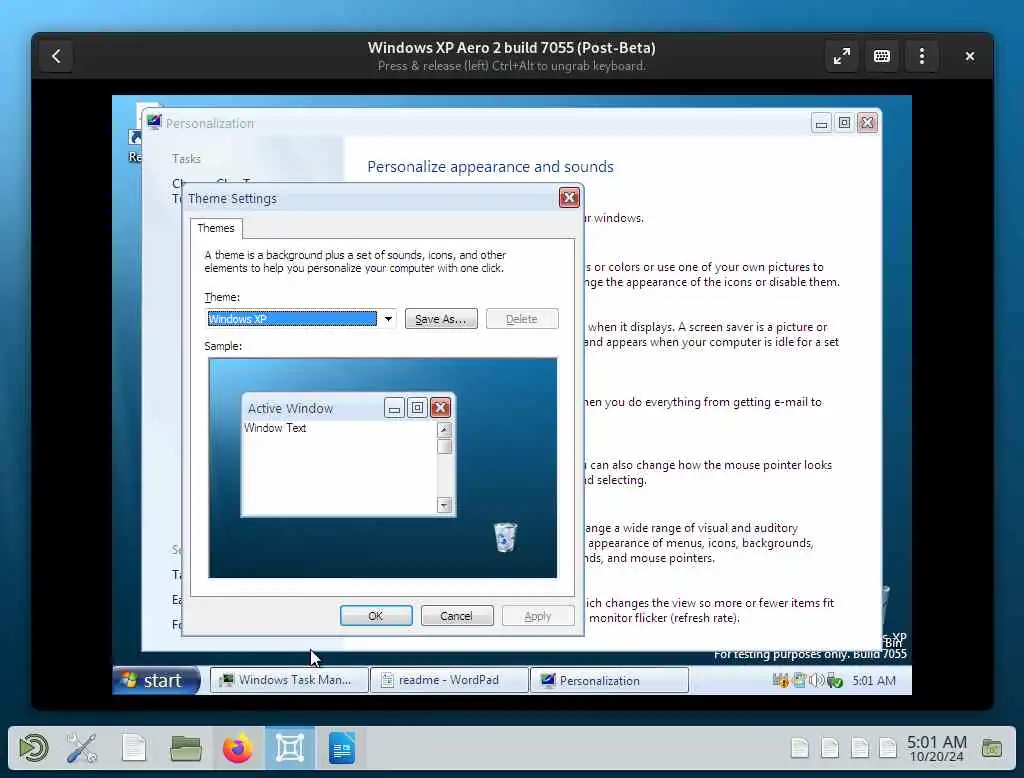Switch to the Themes tab

216,228
